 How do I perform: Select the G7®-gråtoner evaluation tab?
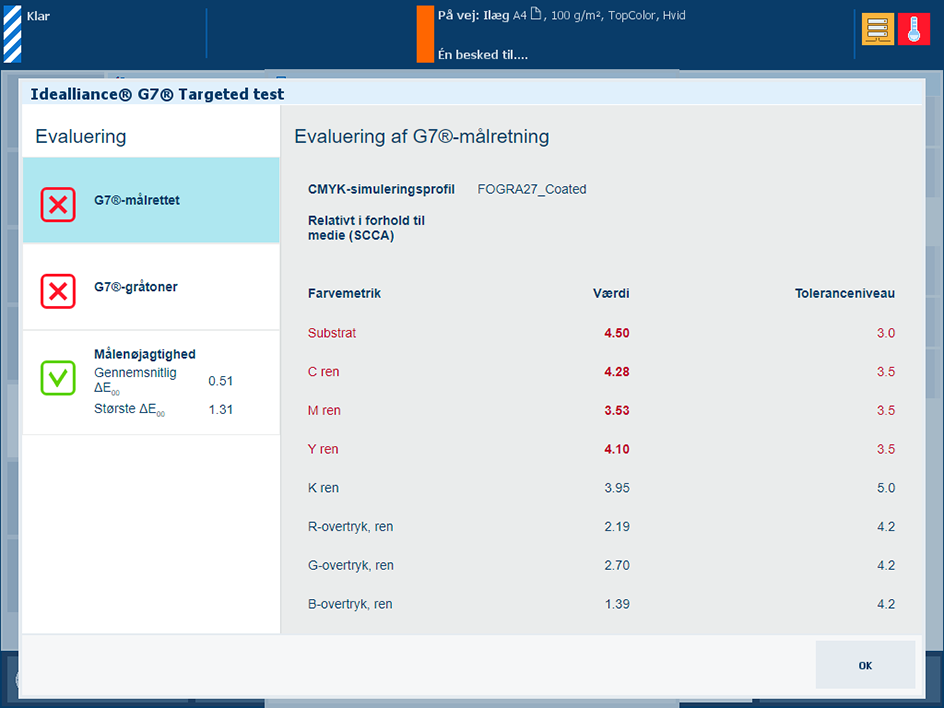click(151, 287)
